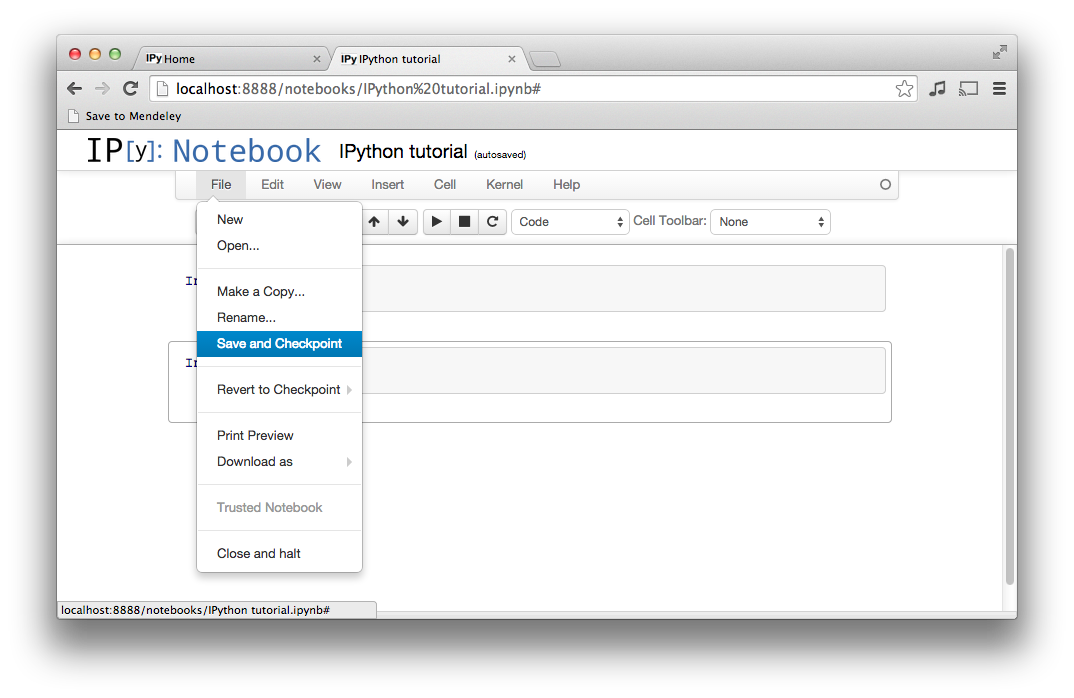Screen dimensions: 1074x698
Task: Run the cell with play button
Action: (x=437, y=222)
